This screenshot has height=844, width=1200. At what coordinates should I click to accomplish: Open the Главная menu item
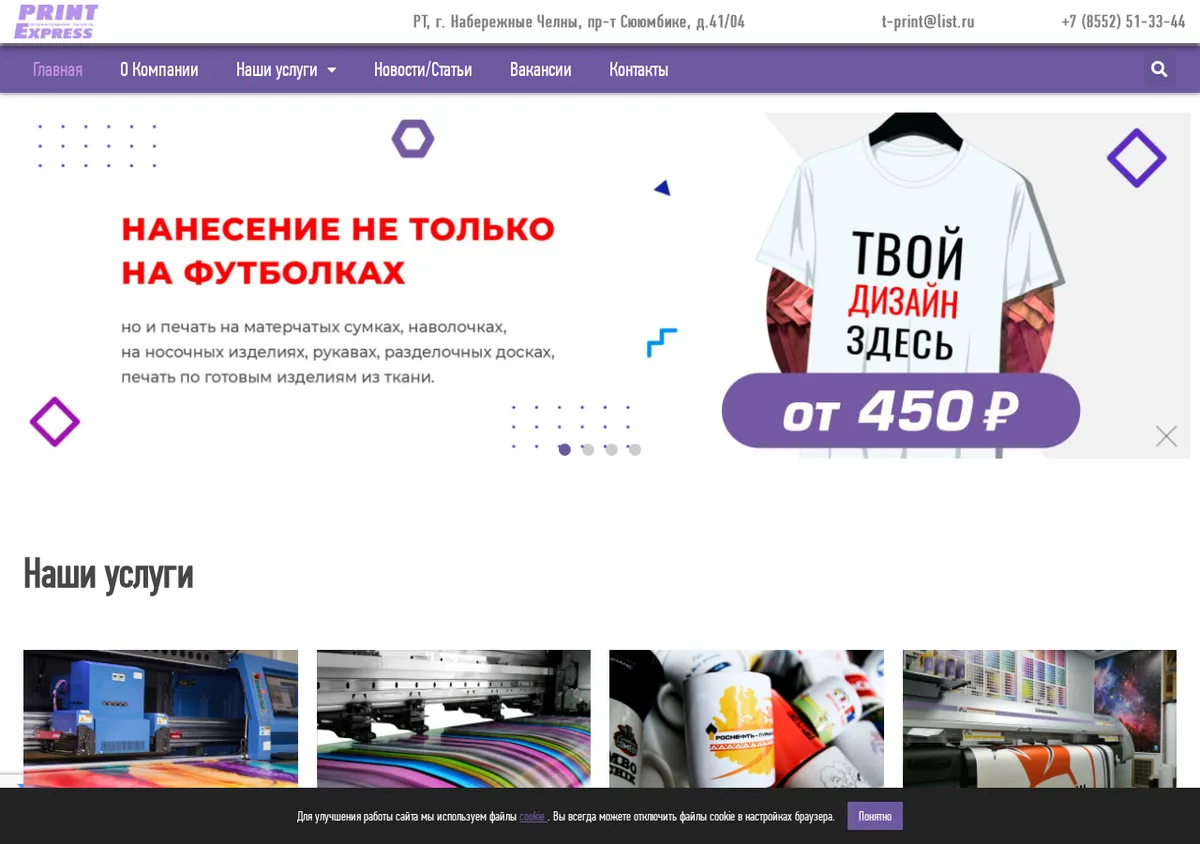[x=57, y=70]
